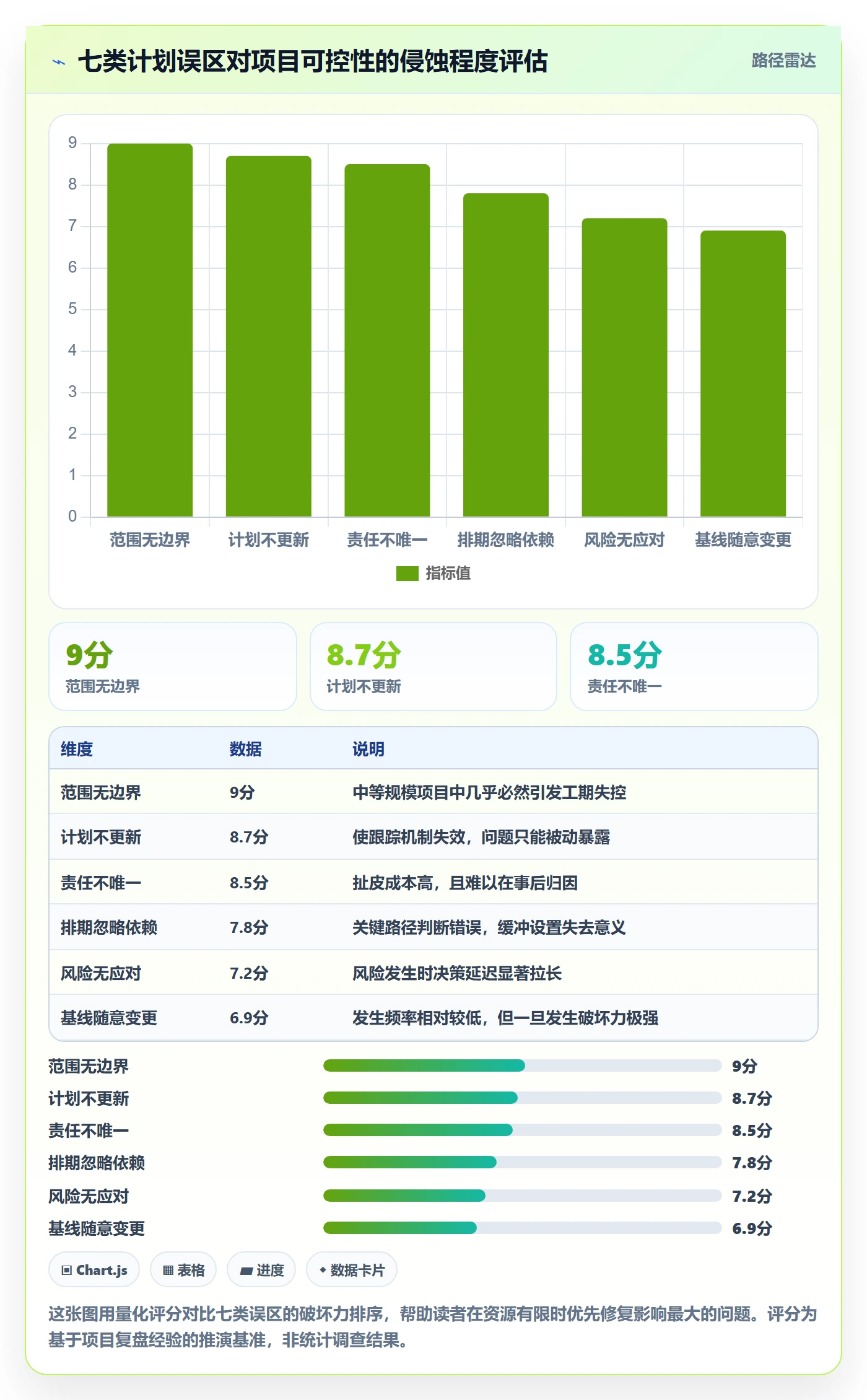Click the 风险无应对 bar in the chart
Image resolution: width=867 pixels, height=1400 pixels.
pos(624,367)
